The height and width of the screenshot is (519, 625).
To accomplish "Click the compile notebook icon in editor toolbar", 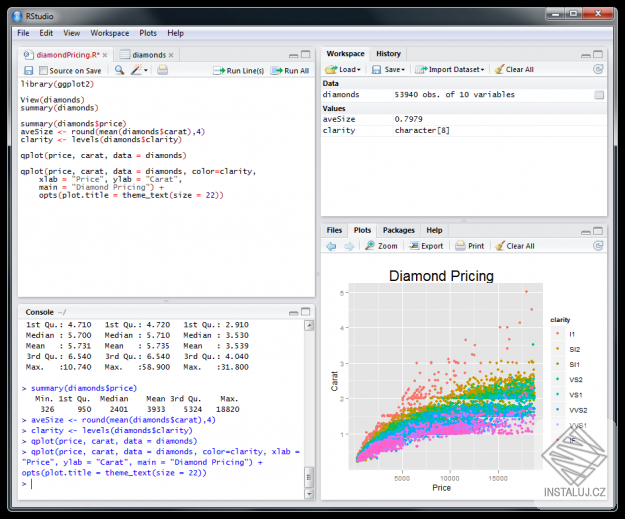I will click(163, 71).
